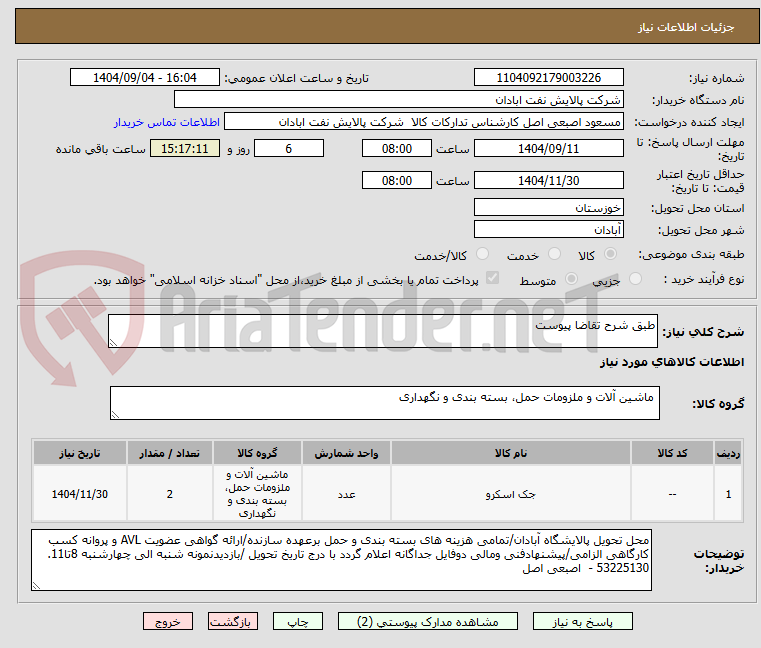
Task: Click the 'تعداد / مقدار' column header
Action: tap(169, 453)
